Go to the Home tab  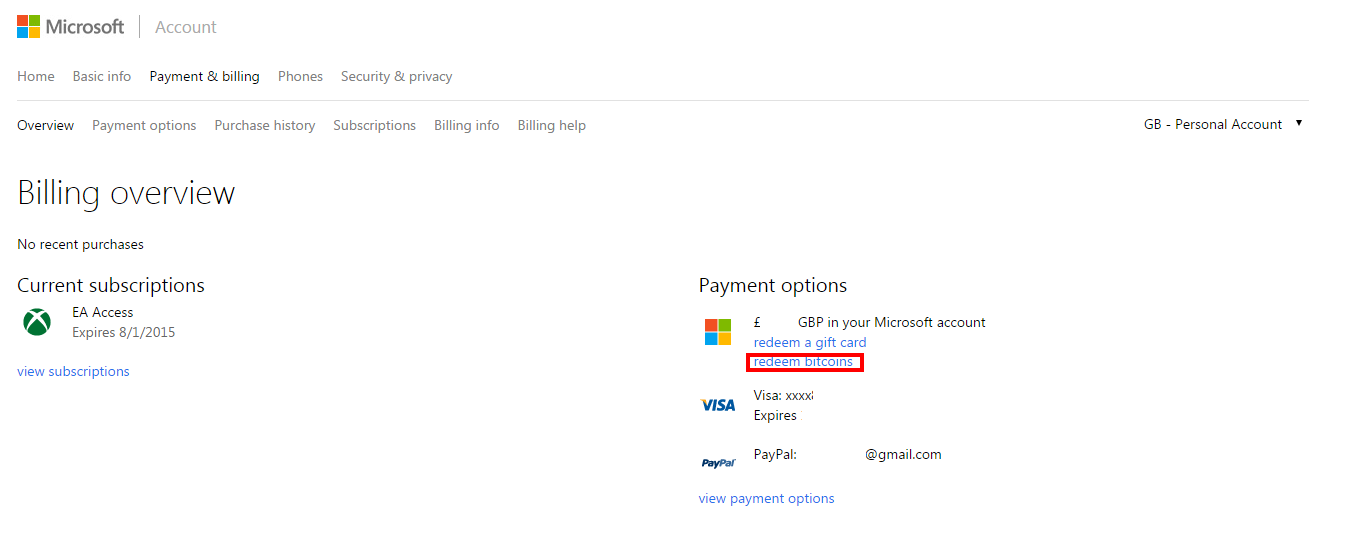coord(36,76)
